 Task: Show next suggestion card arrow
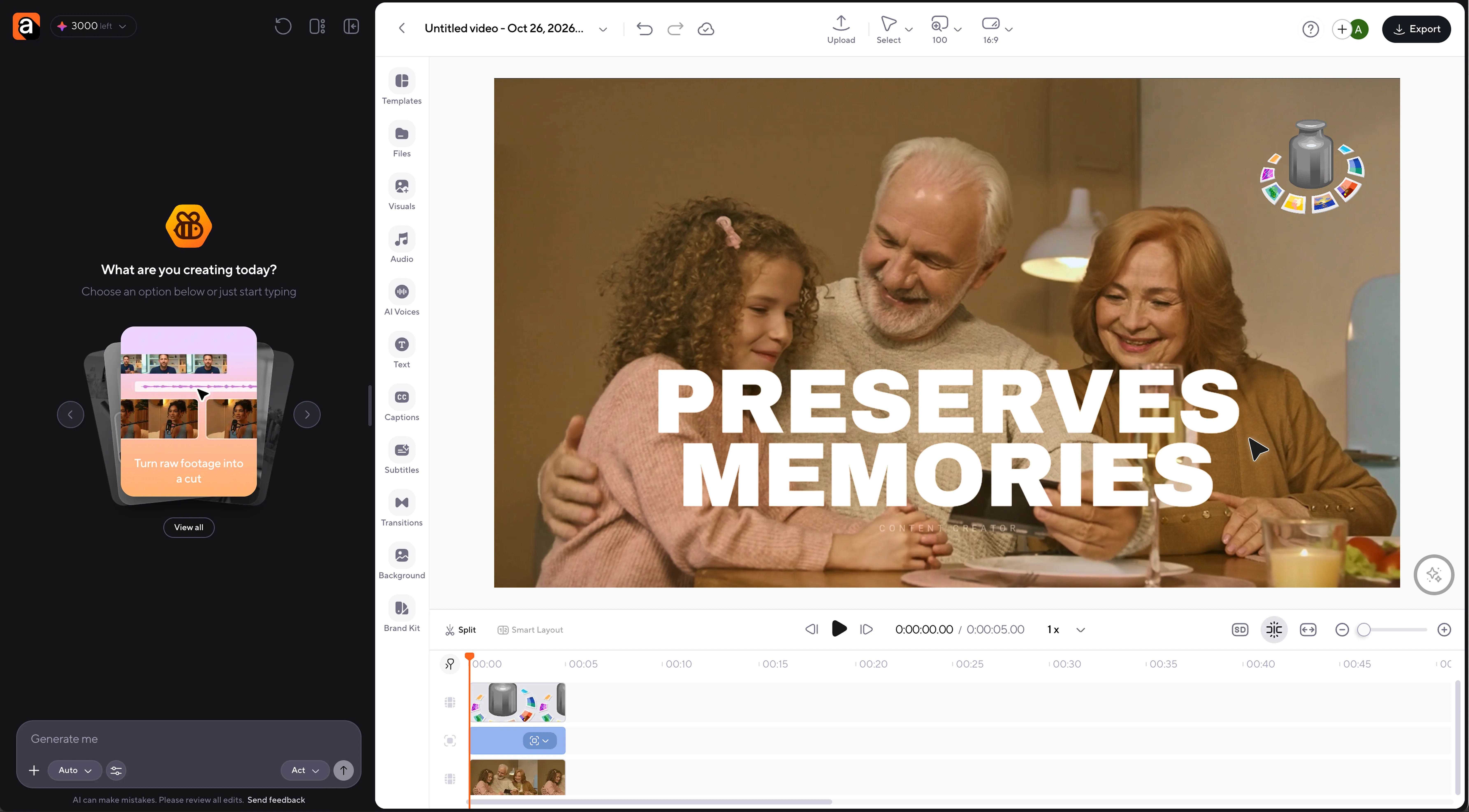(x=307, y=415)
